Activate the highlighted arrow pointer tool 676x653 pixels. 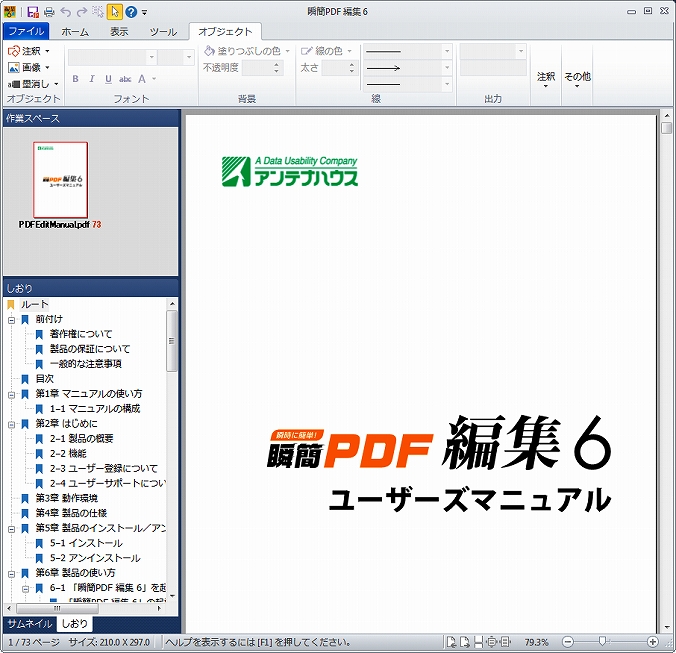pyautogui.click(x=115, y=12)
